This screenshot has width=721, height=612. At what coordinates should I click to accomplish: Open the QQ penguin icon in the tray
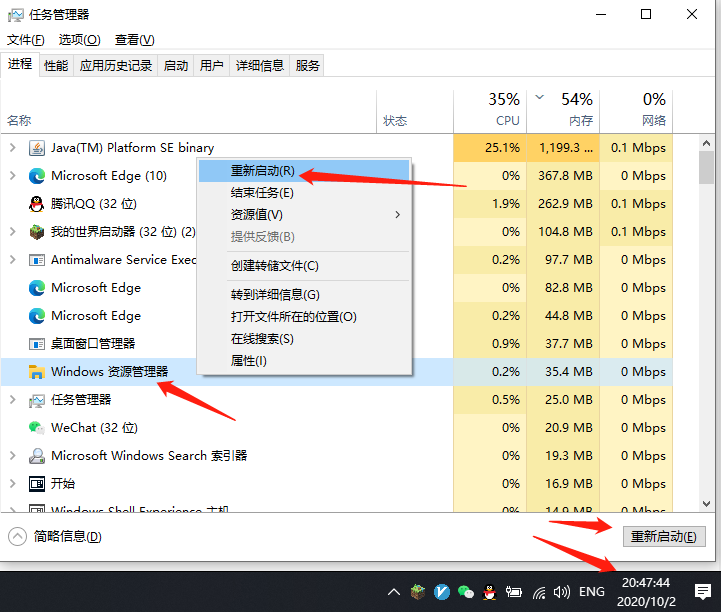coord(490,592)
